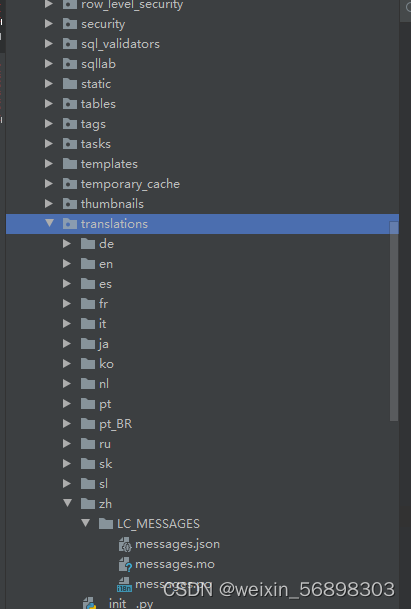Click the i18n messages.po file icon
The height and width of the screenshot is (609, 411).
[x=124, y=585]
